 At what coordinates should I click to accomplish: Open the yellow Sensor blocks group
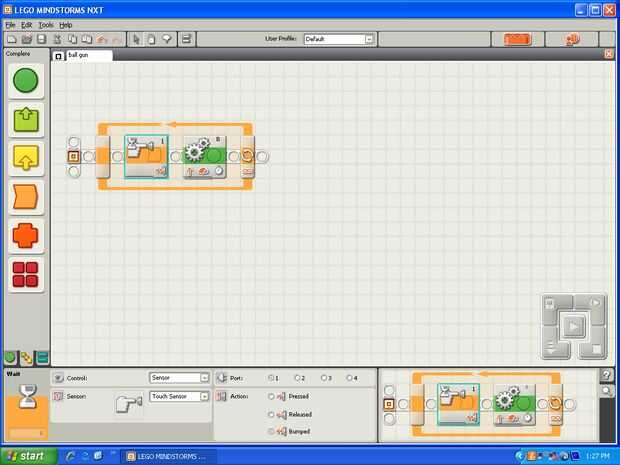(26, 158)
